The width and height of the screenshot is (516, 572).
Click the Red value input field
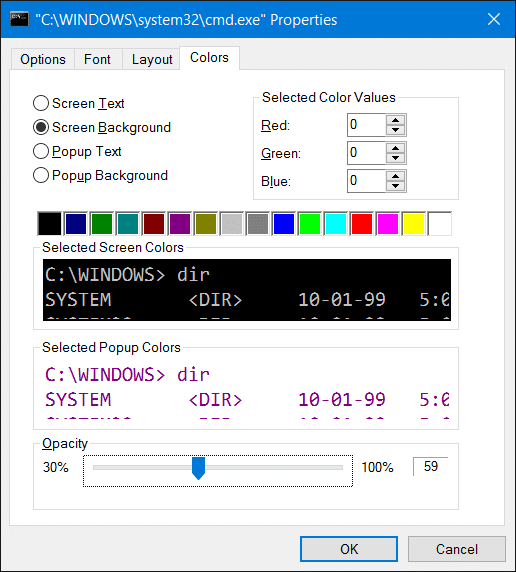click(366, 125)
